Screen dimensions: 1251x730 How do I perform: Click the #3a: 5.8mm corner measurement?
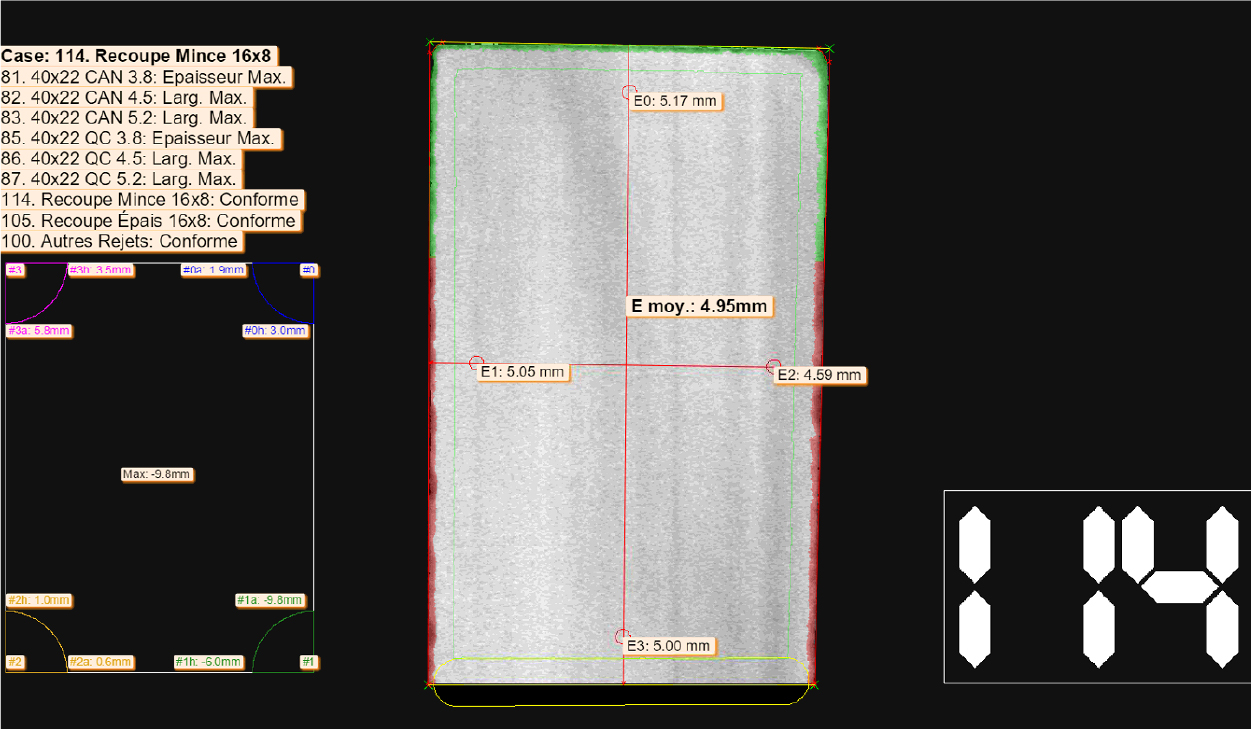(40, 331)
